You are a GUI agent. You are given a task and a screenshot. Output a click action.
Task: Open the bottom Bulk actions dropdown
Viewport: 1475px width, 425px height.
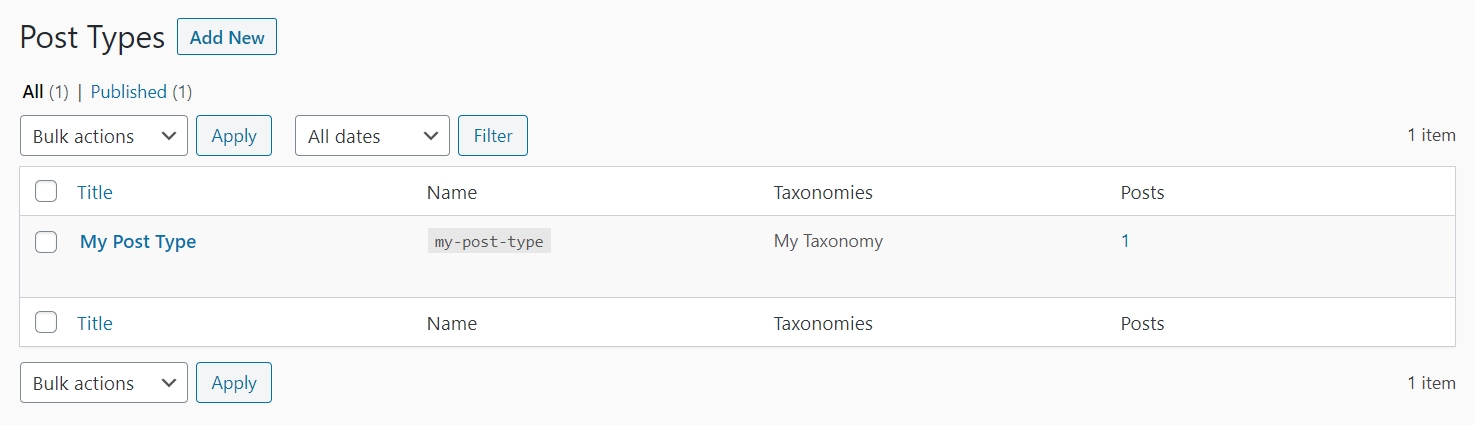(x=104, y=383)
